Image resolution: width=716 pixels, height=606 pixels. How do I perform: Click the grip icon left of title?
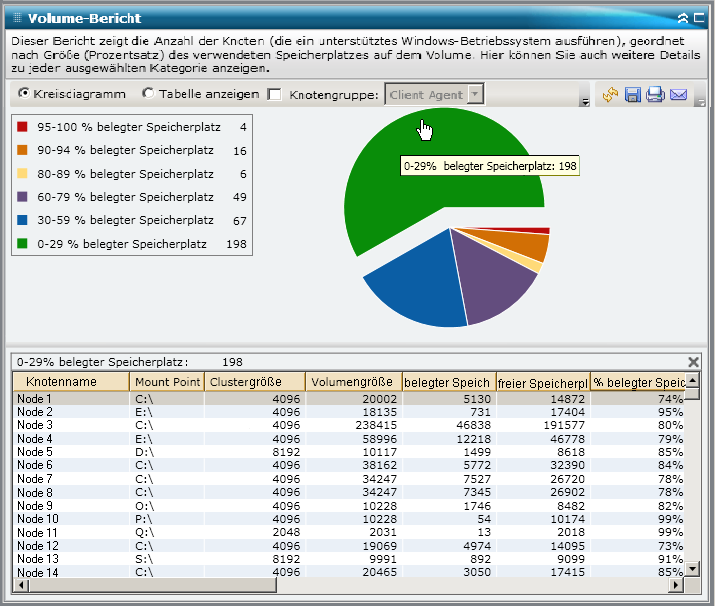click(18, 18)
